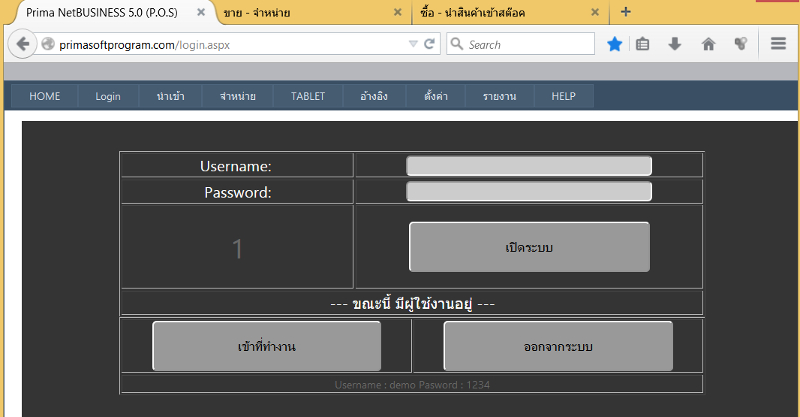Image resolution: width=800 pixels, height=417 pixels.
Task: Click the เปิดระบบ button
Action: tap(529, 247)
